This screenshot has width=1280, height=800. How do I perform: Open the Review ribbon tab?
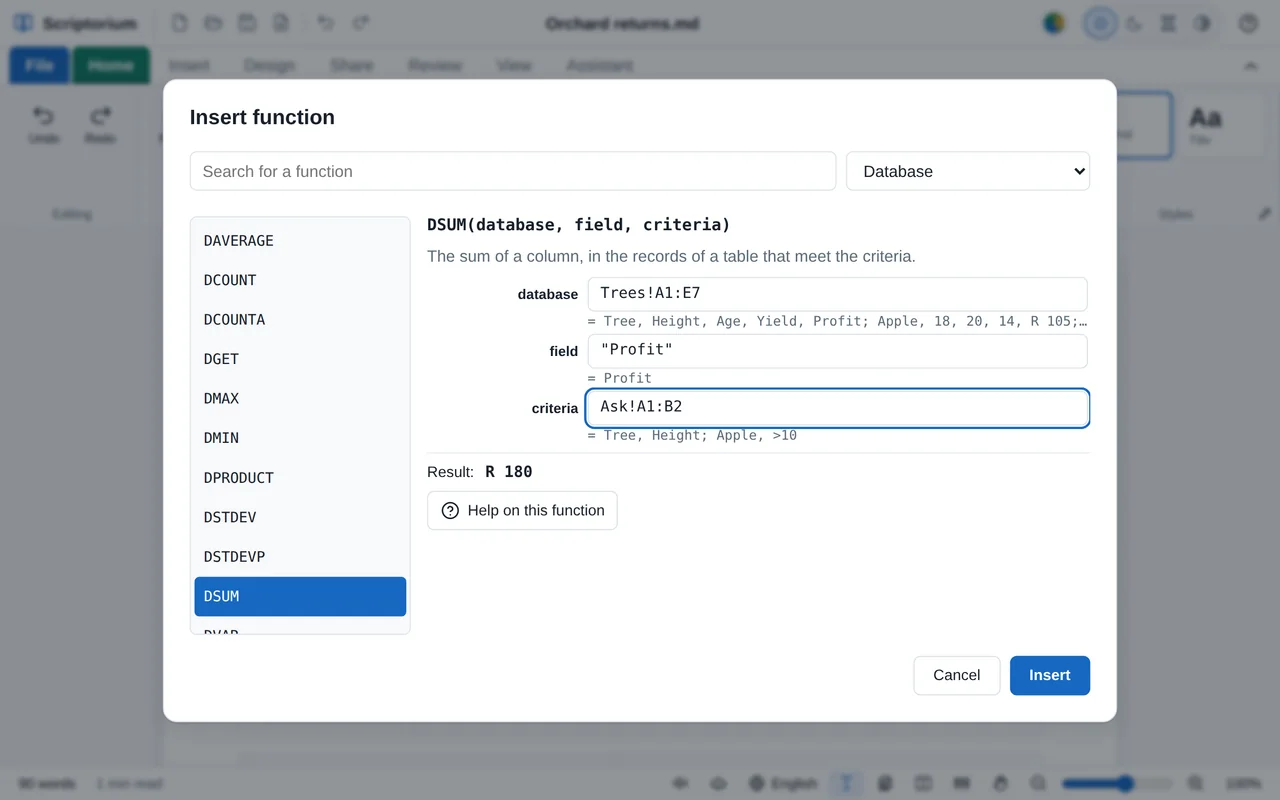tap(435, 65)
